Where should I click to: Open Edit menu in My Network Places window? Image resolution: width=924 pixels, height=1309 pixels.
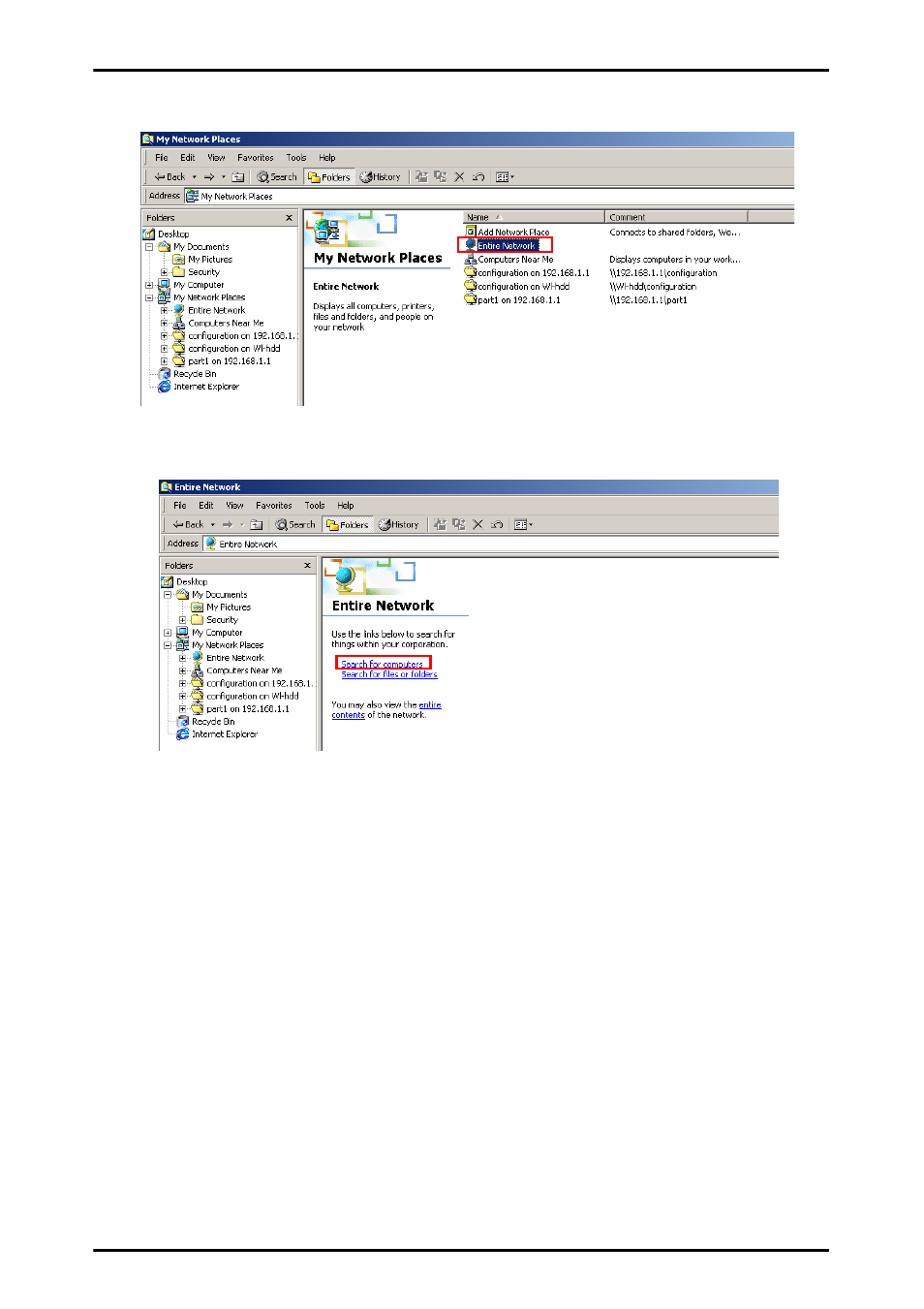pyautogui.click(x=188, y=158)
